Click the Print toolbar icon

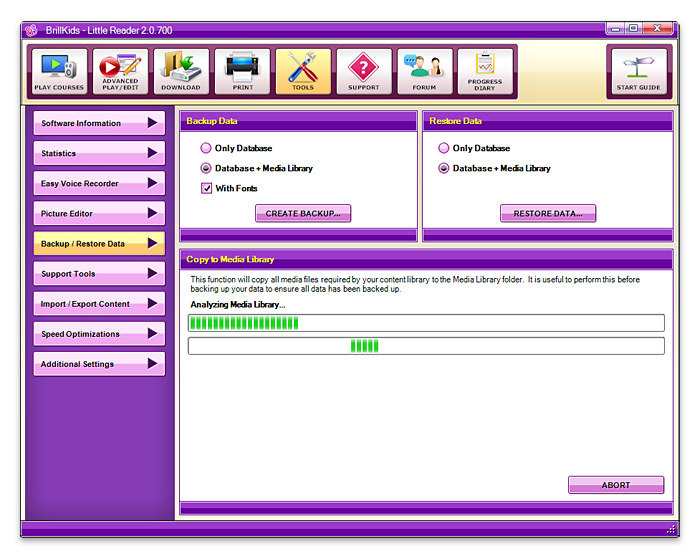pyautogui.click(x=242, y=71)
